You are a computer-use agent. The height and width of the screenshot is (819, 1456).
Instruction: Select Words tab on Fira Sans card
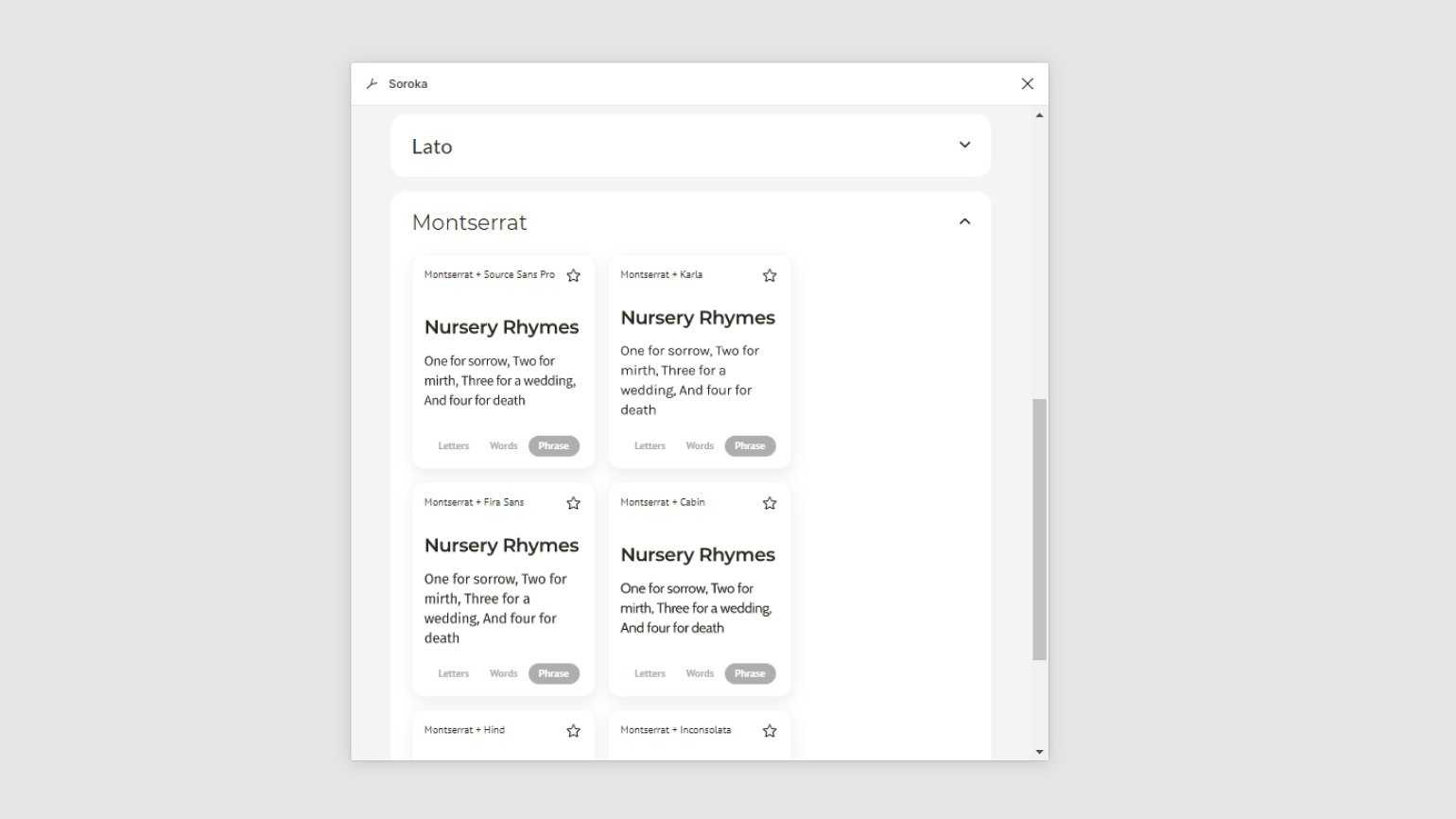503,674
